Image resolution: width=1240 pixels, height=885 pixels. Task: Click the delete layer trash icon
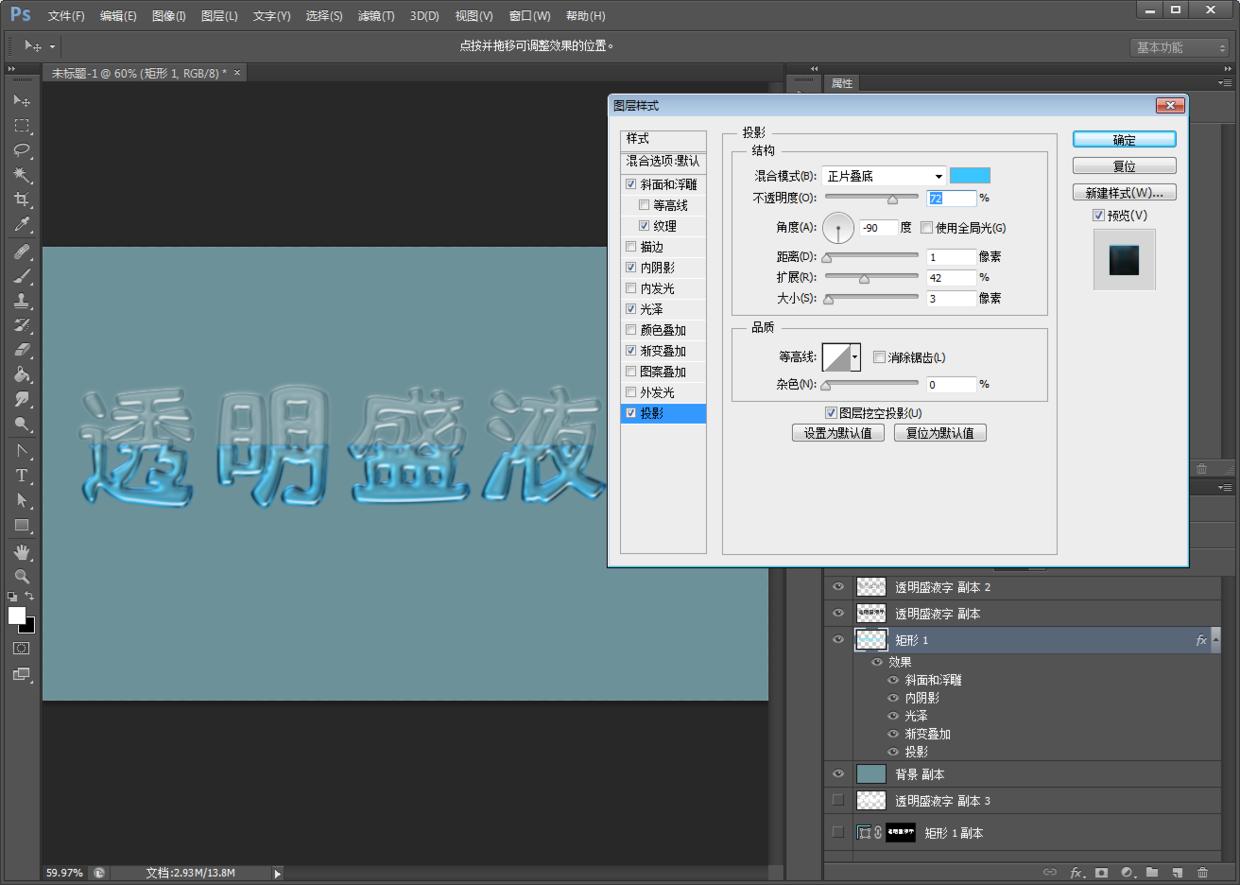[x=1202, y=872]
